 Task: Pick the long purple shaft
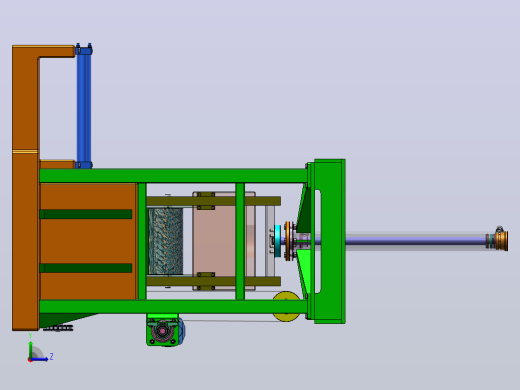pos(415,241)
